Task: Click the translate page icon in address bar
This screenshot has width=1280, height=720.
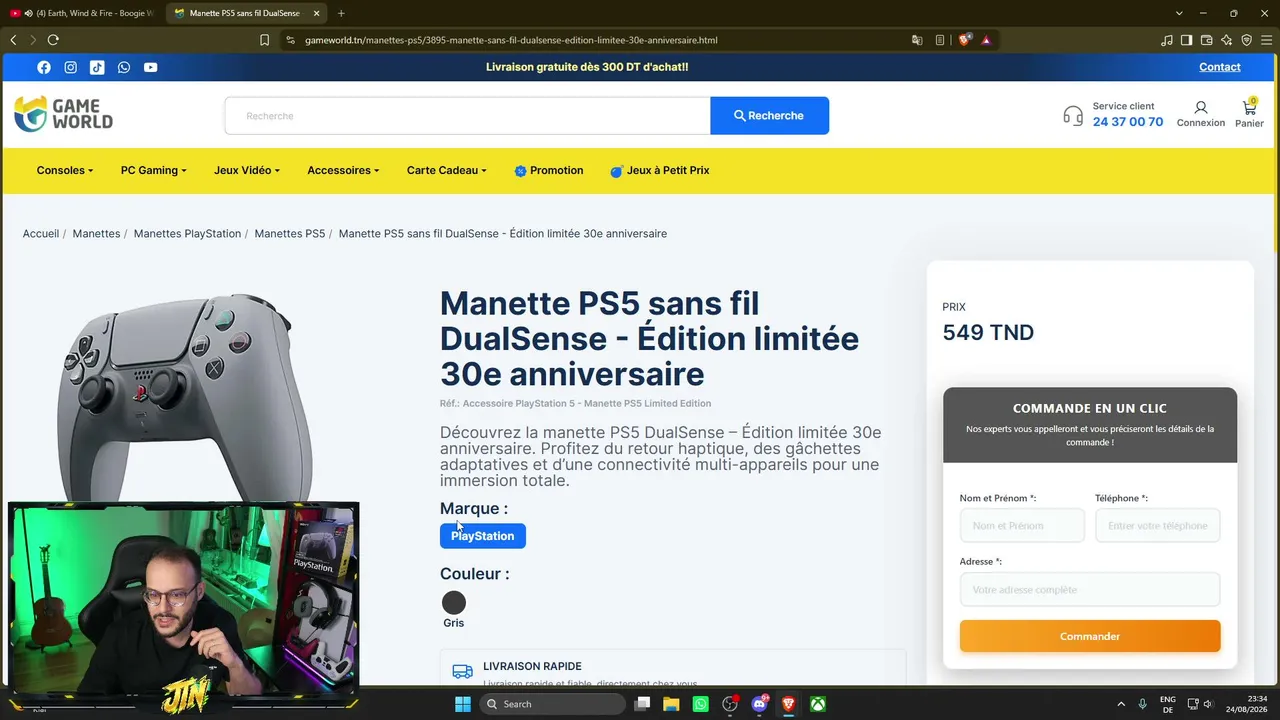Action: 917,40
